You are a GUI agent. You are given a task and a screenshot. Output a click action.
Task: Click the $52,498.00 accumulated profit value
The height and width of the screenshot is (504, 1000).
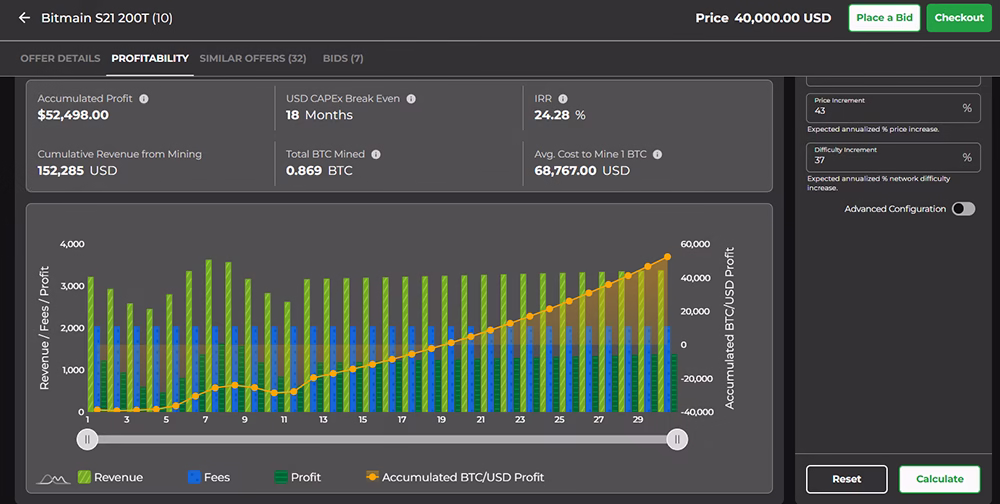coord(73,115)
